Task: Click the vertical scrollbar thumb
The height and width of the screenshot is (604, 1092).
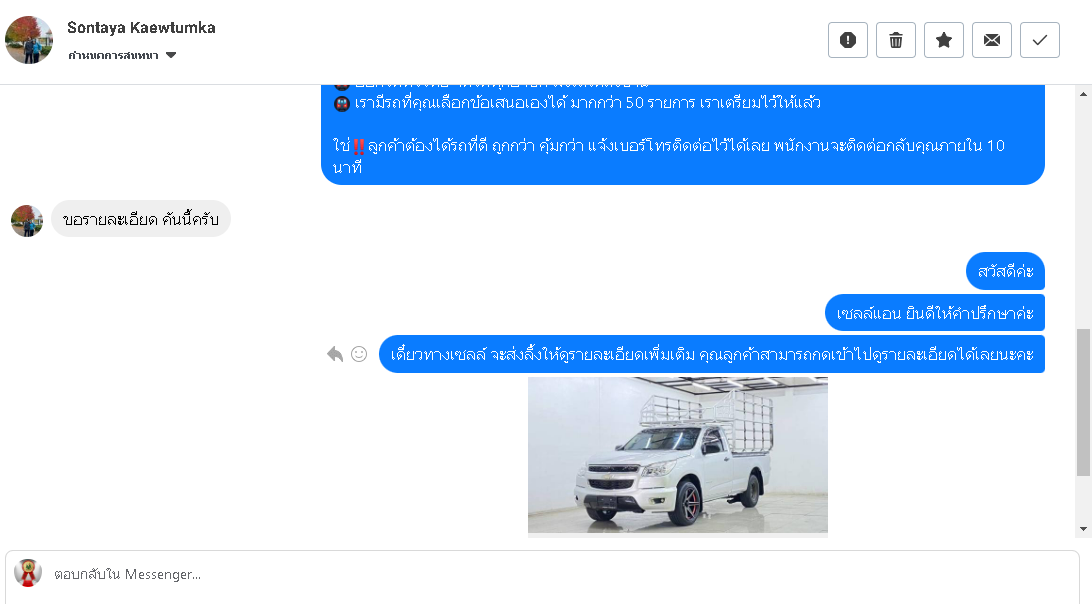Action: point(1083,402)
